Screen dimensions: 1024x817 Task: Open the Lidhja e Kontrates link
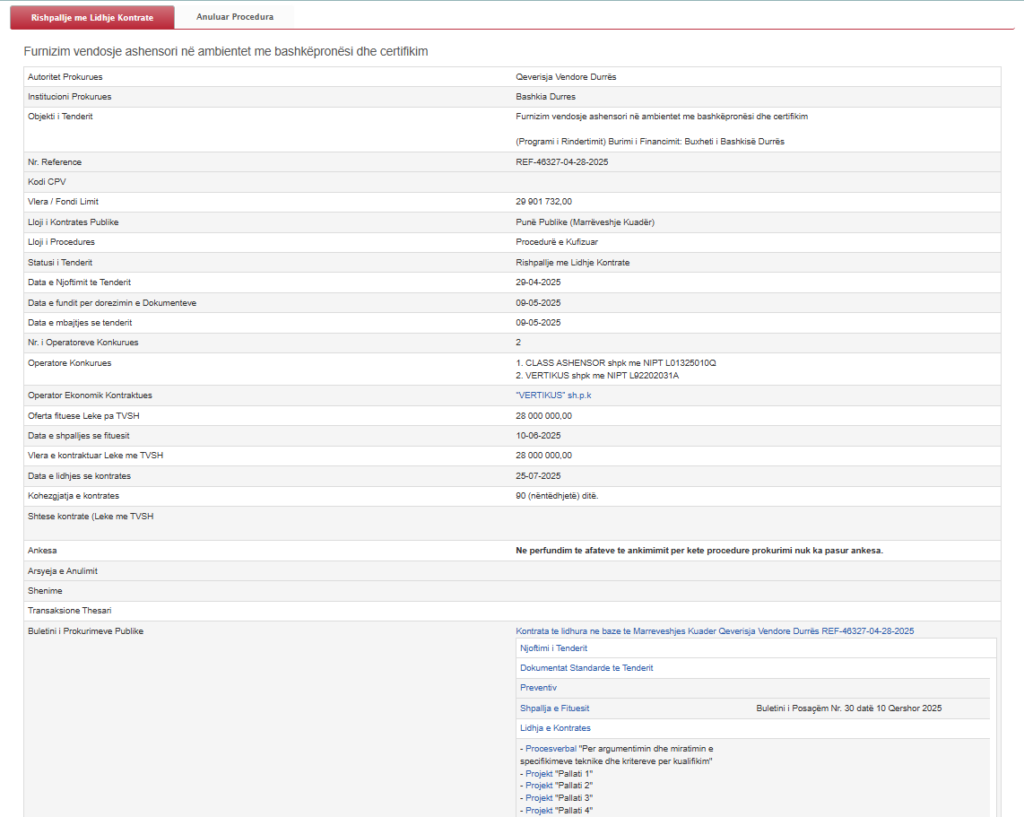coord(555,728)
